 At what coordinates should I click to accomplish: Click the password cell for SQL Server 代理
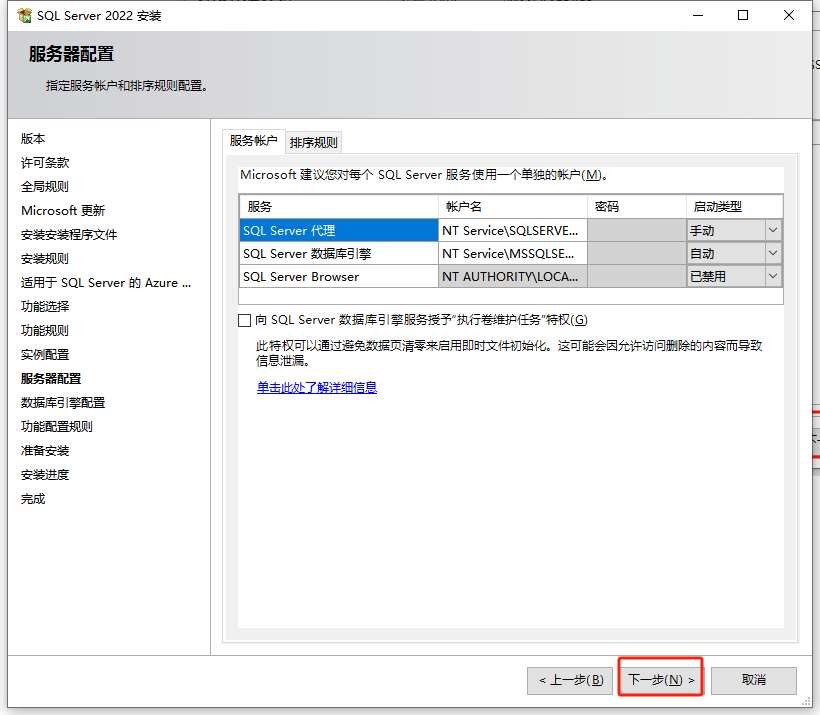[x=637, y=230]
